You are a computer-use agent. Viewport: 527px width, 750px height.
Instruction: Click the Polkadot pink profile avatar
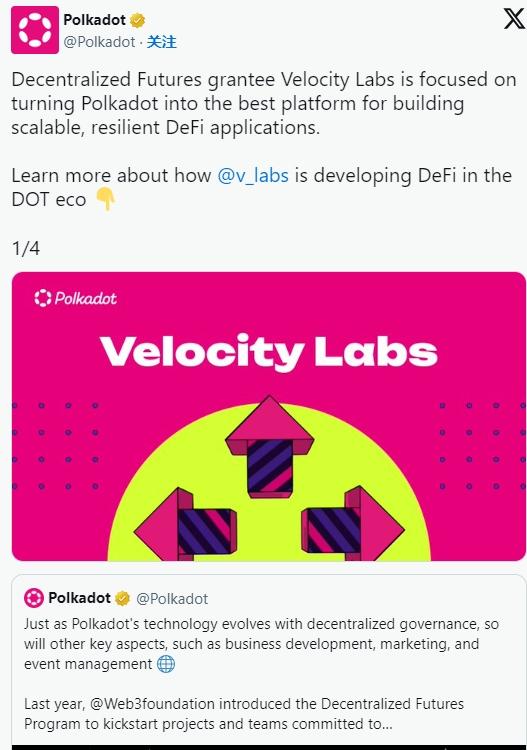pos(35,30)
